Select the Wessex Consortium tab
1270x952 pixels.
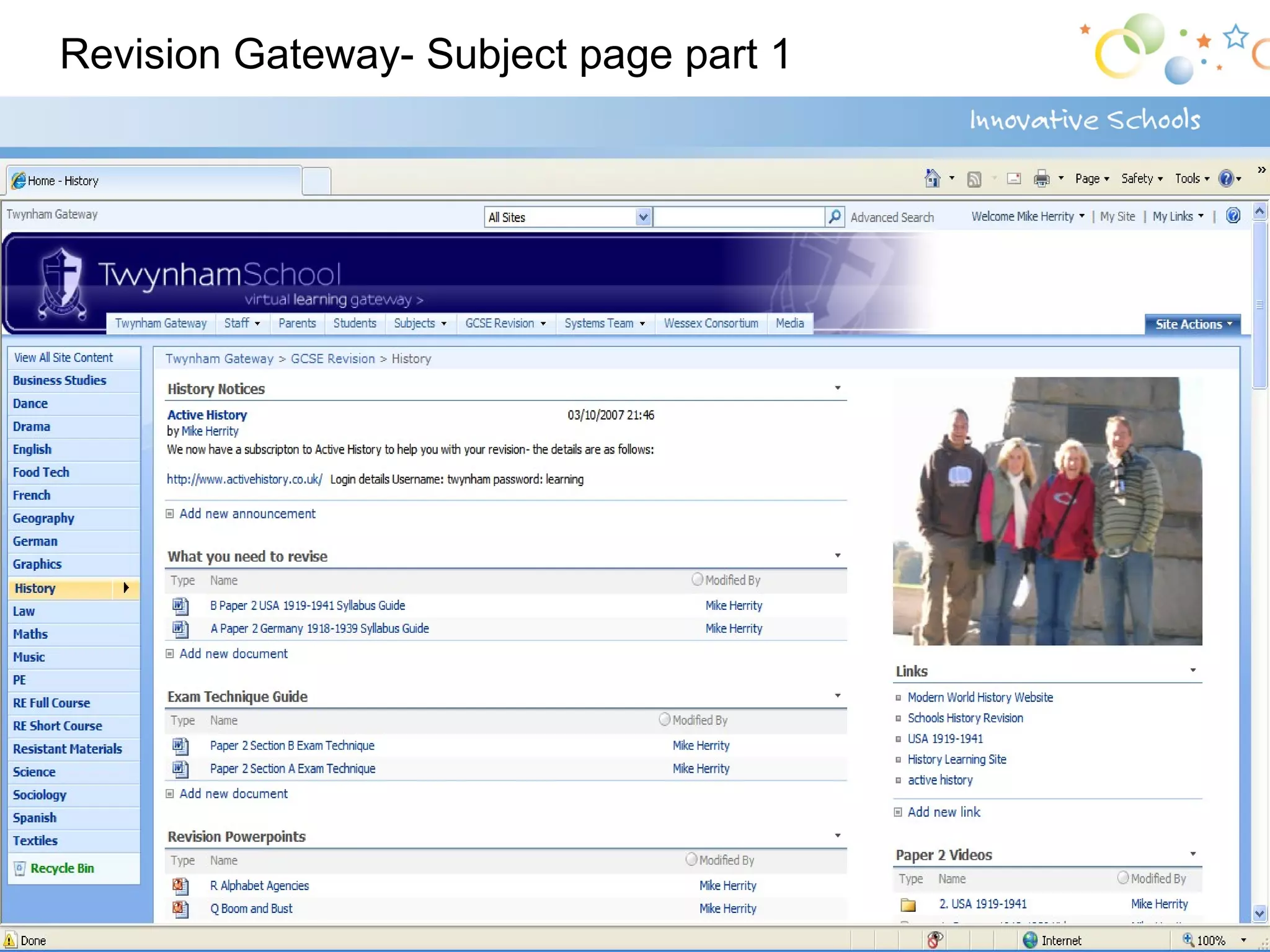pos(711,324)
